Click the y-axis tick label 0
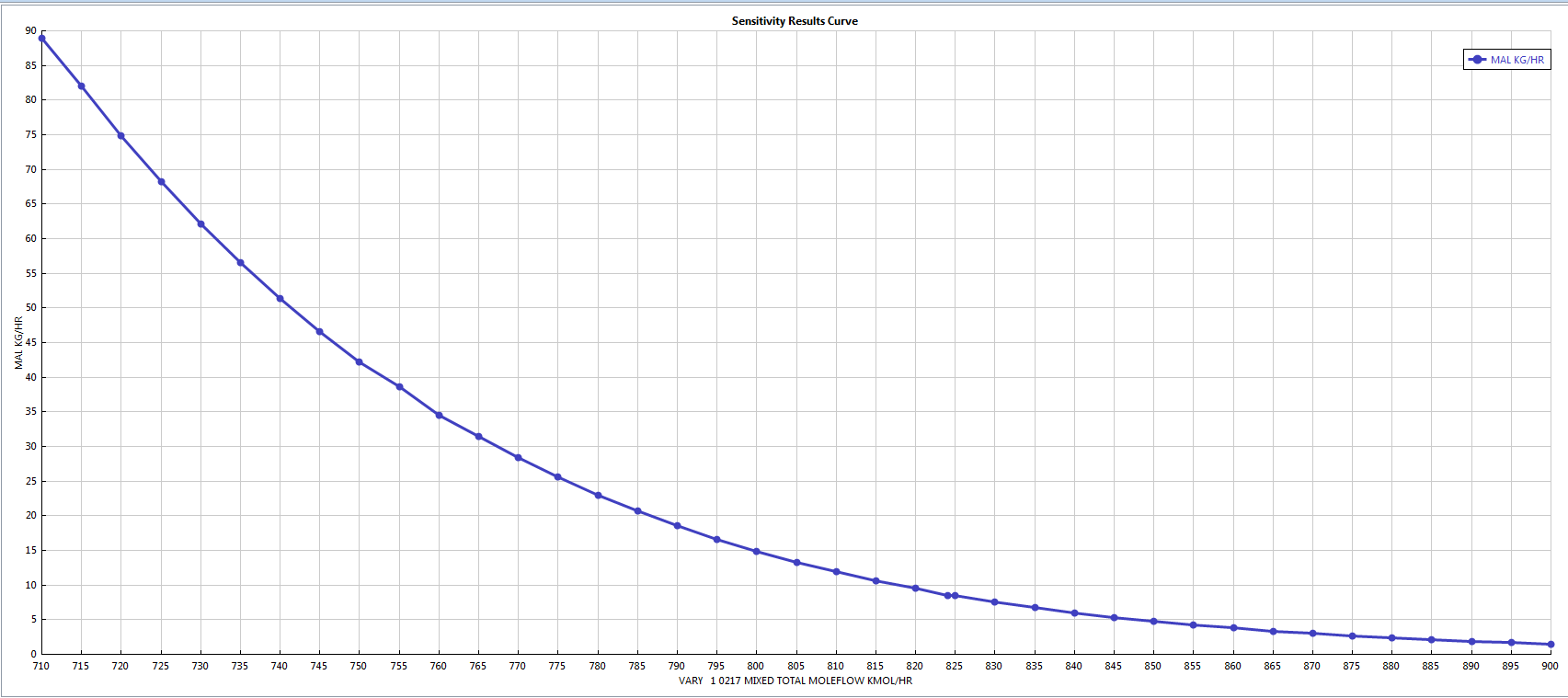The image size is (1568, 698). click(x=34, y=654)
